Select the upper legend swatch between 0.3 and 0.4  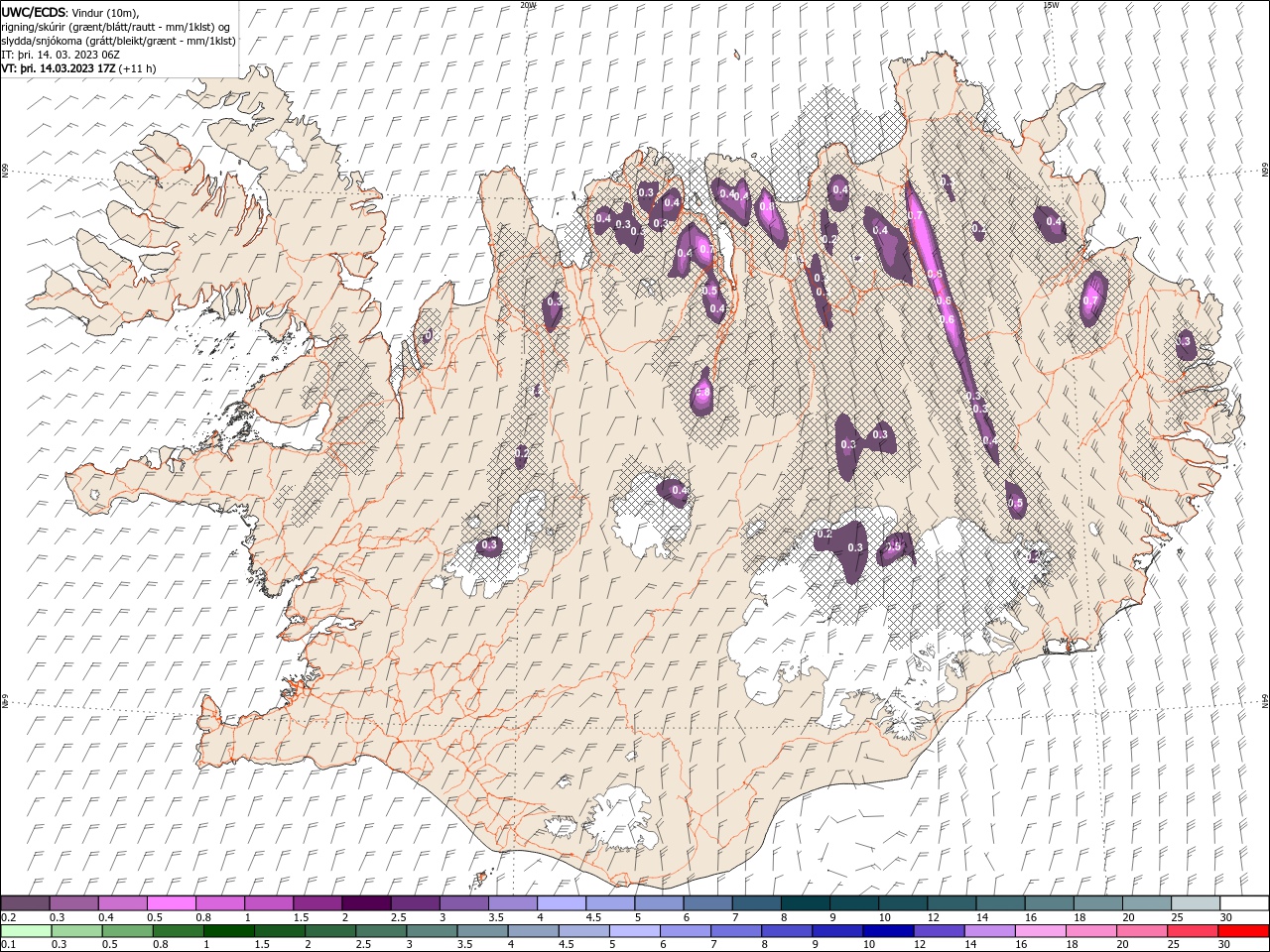point(74,903)
